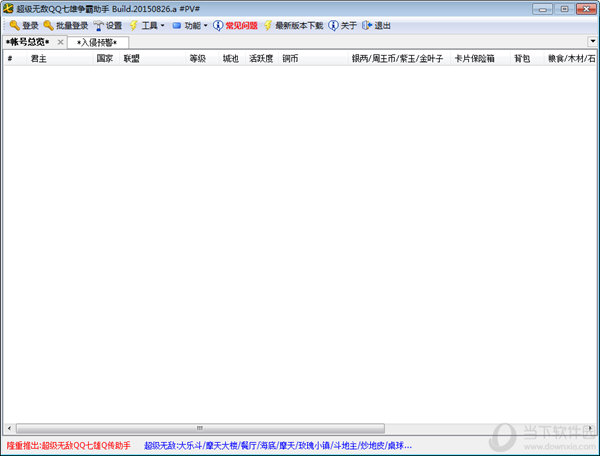Click the info icon beside 关于
The width and height of the screenshot is (600, 456).
pyautogui.click(x=333, y=26)
